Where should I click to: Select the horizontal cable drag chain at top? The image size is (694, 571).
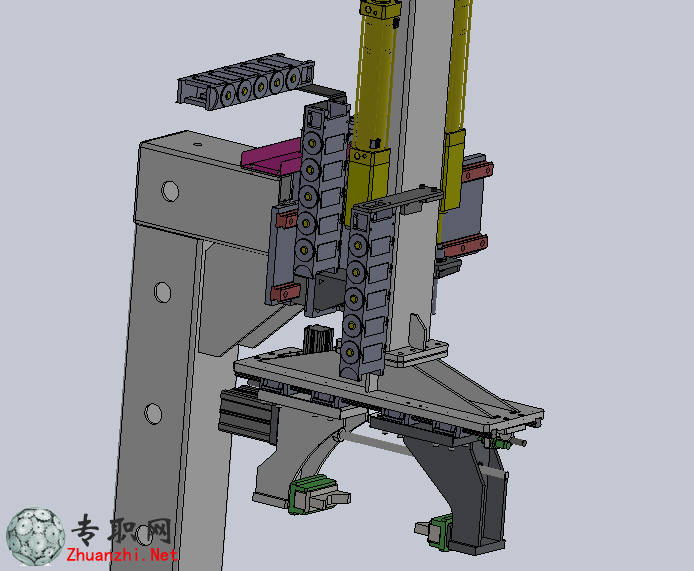pyautogui.click(x=246, y=82)
